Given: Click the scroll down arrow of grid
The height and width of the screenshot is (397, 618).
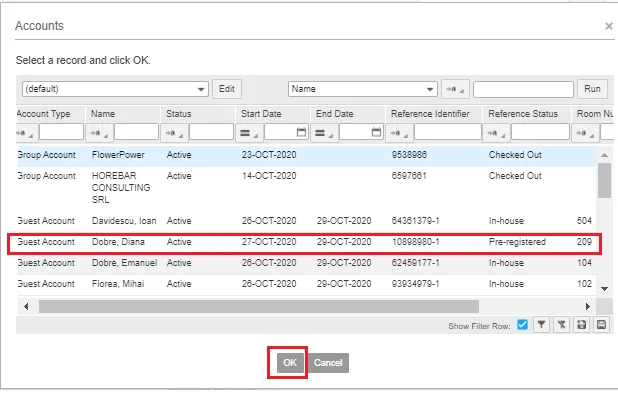Looking at the screenshot, I should click(604, 289).
